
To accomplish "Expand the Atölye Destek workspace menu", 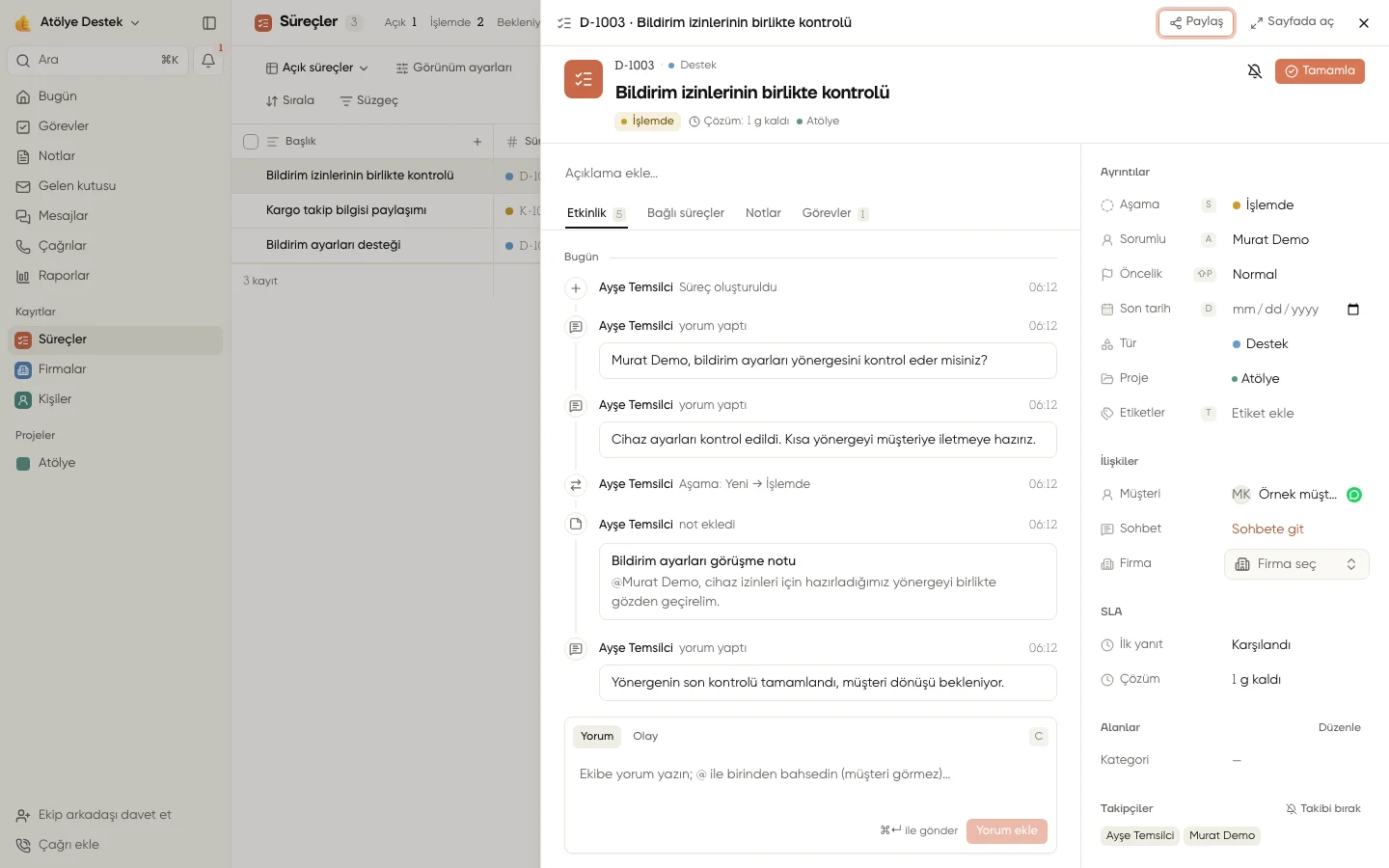I will click(78, 22).
